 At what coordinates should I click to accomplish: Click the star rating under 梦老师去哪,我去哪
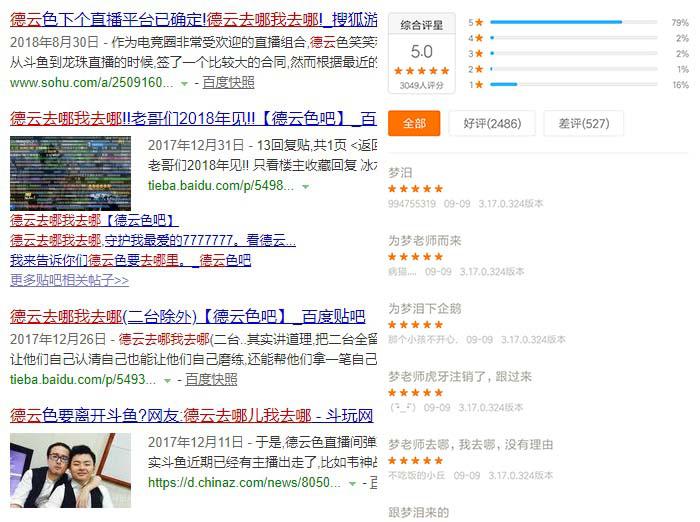click(415, 461)
